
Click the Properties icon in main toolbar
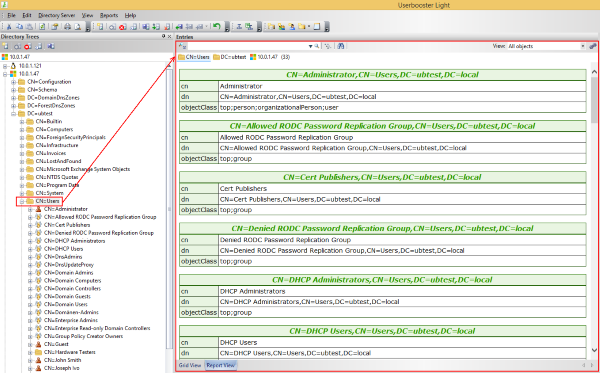55,27
